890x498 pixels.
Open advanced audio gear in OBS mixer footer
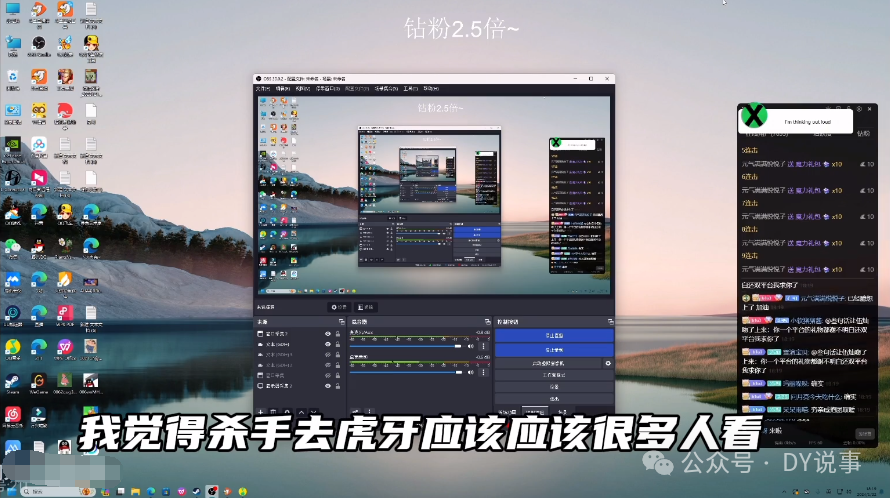[356, 412]
